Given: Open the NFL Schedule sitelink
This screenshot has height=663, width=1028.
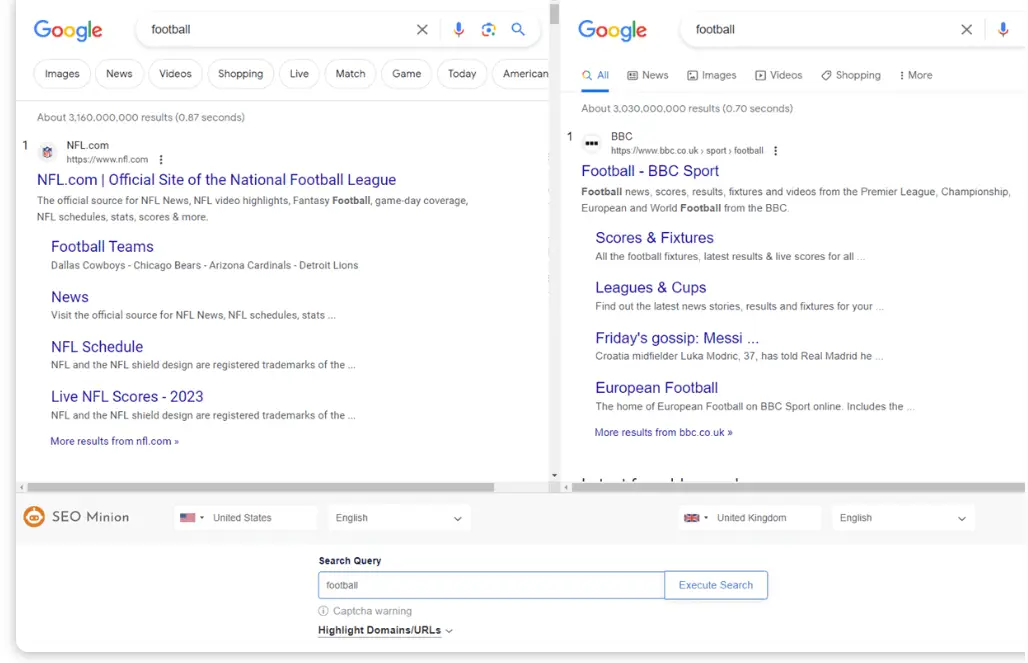Looking at the screenshot, I should 97,347.
